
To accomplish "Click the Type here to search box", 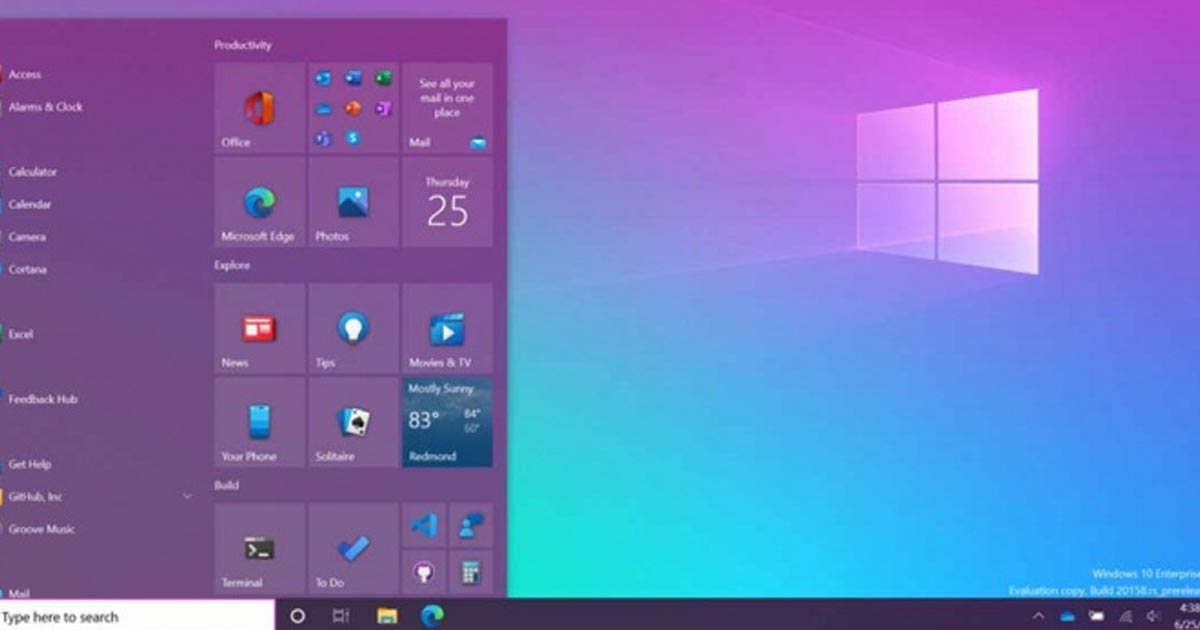I will pos(137,616).
